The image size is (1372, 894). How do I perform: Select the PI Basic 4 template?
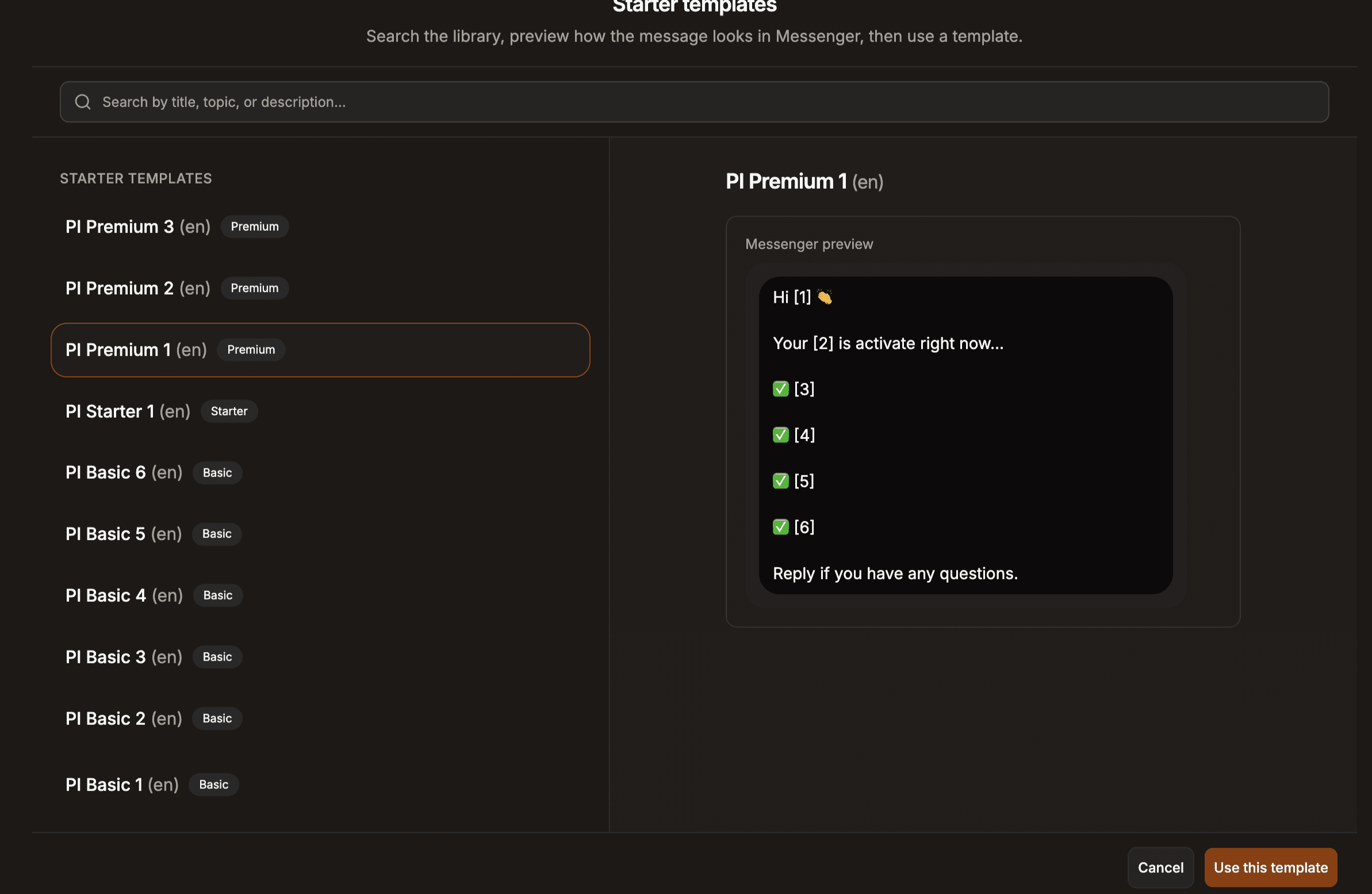(320, 595)
